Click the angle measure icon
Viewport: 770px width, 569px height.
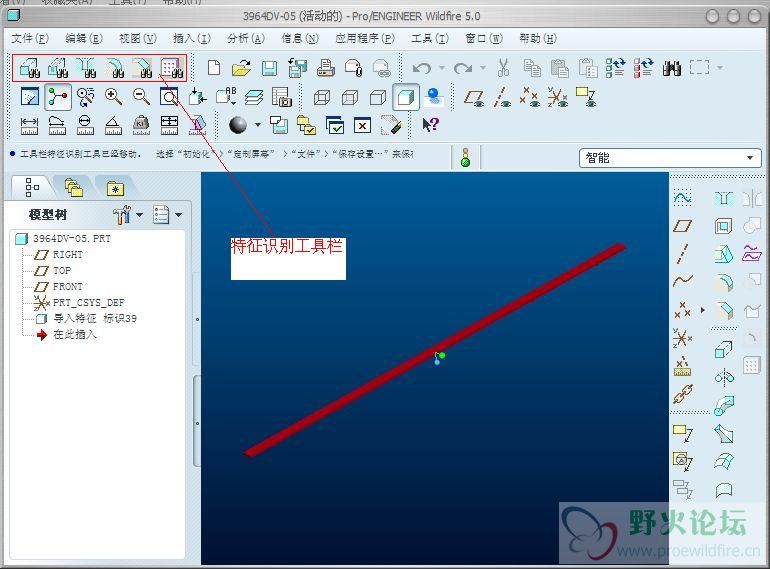[113, 125]
